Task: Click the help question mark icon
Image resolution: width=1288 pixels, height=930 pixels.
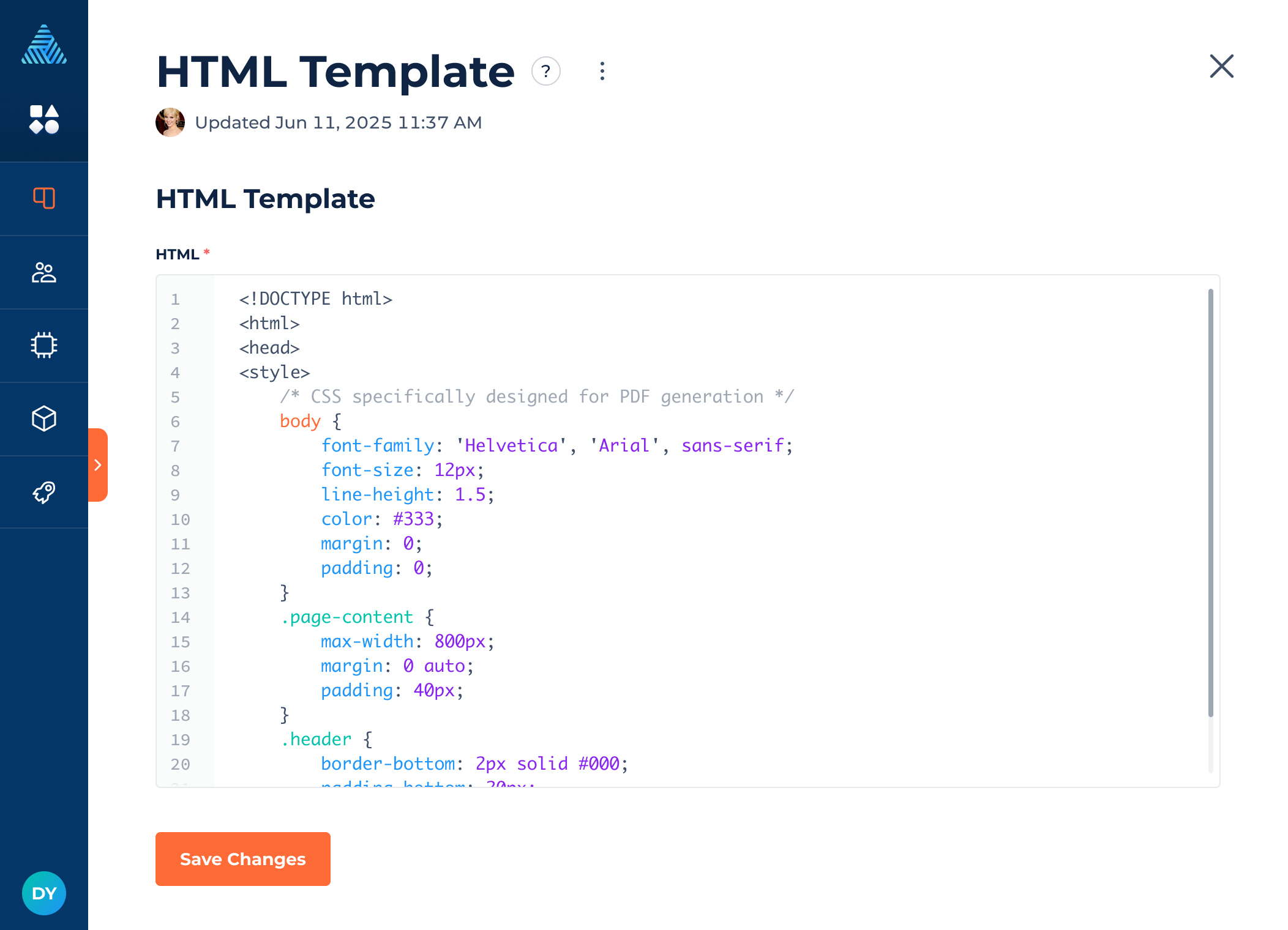Action: (545, 72)
